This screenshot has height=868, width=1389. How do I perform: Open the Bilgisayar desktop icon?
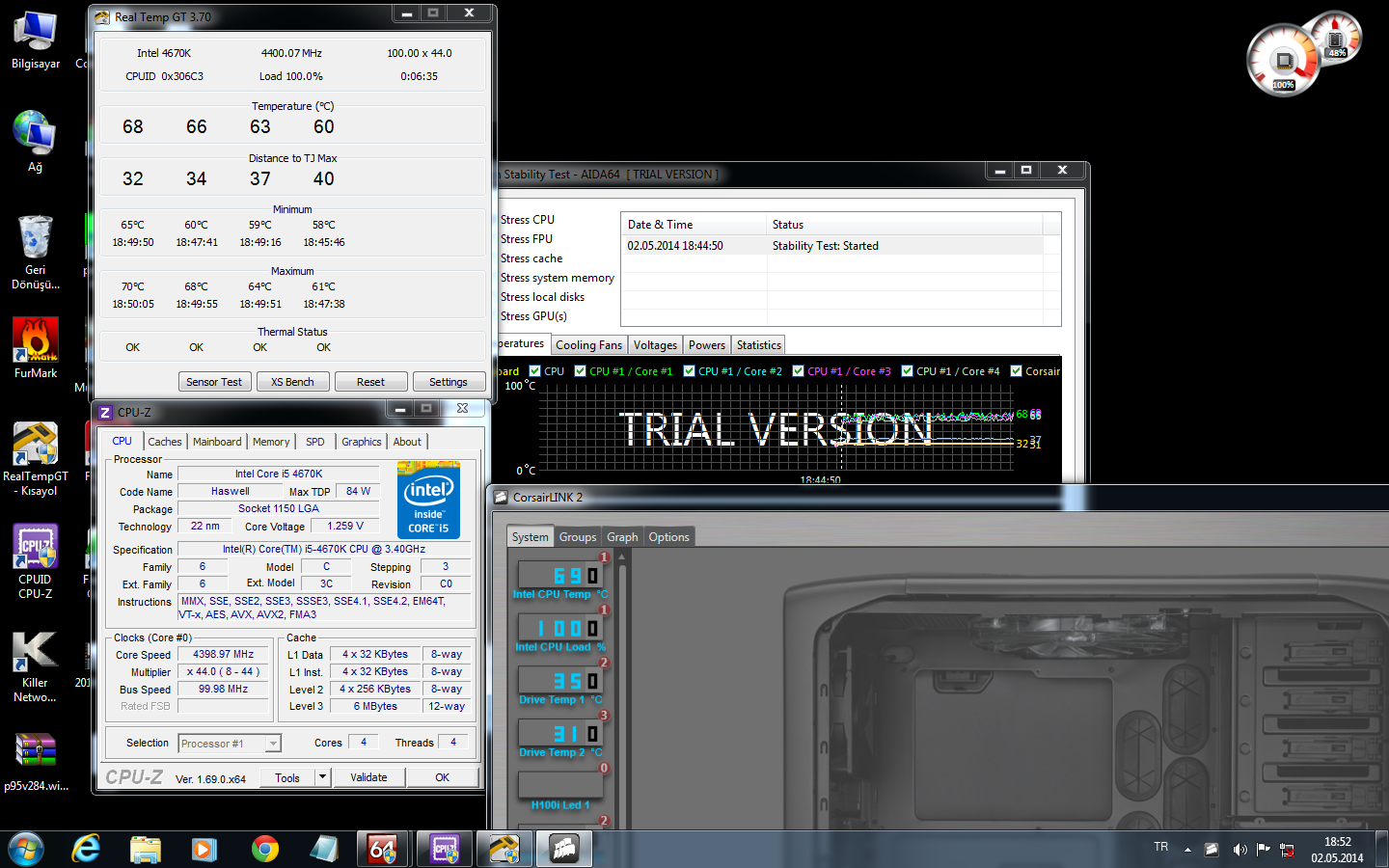coord(35,41)
